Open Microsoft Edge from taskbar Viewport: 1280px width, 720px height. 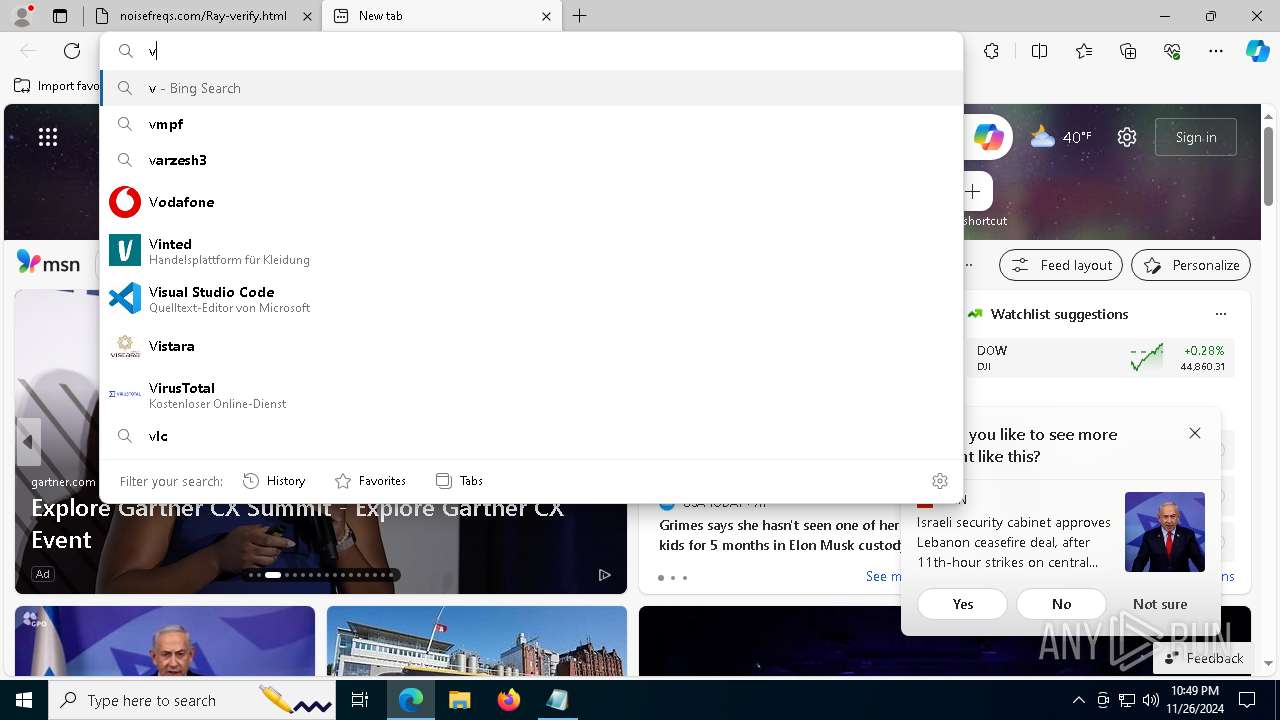pos(411,700)
